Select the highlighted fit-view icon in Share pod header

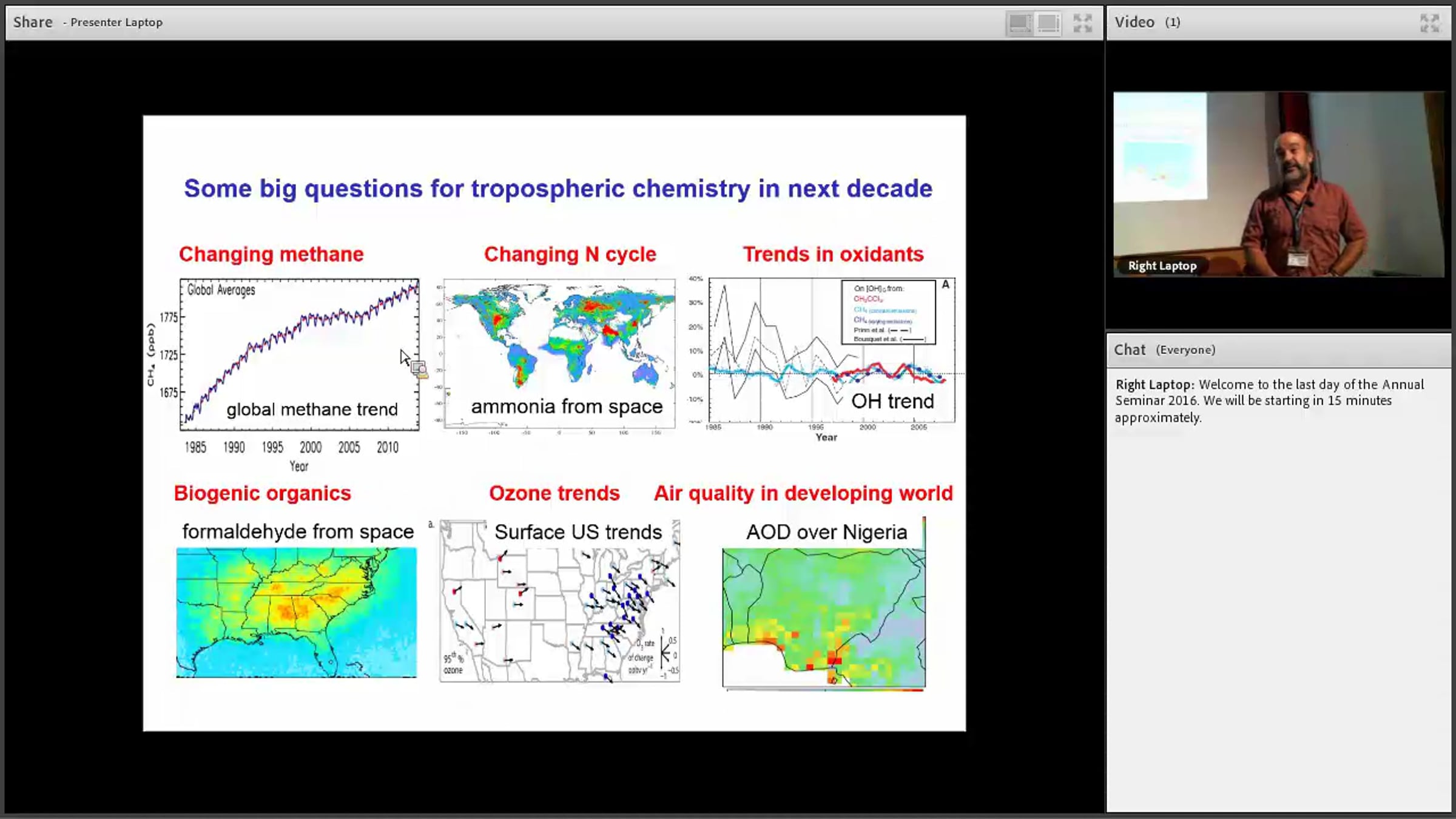pos(1020,23)
